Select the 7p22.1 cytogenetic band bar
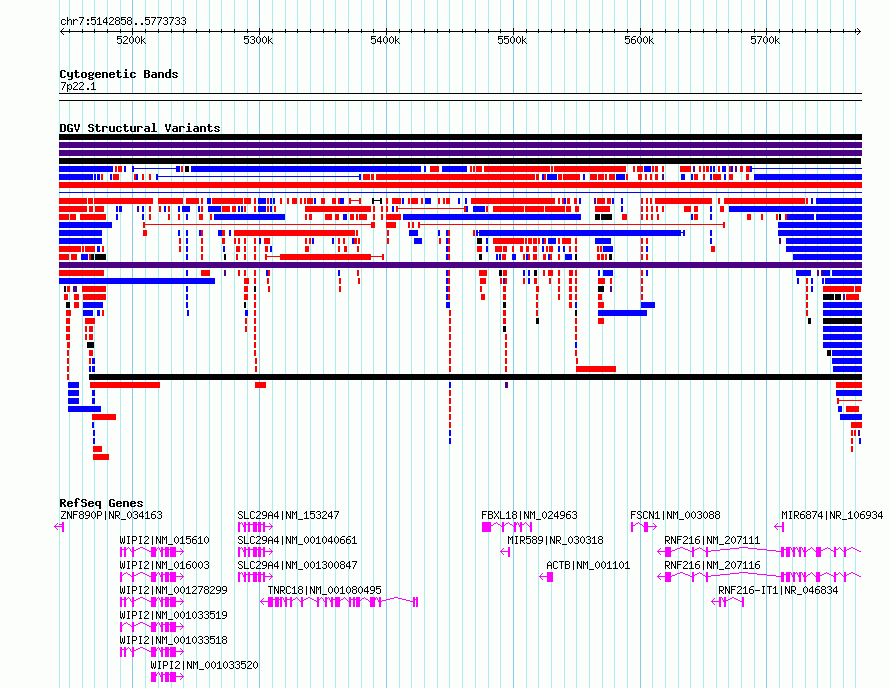This screenshot has width=890, height=688. [460, 97]
